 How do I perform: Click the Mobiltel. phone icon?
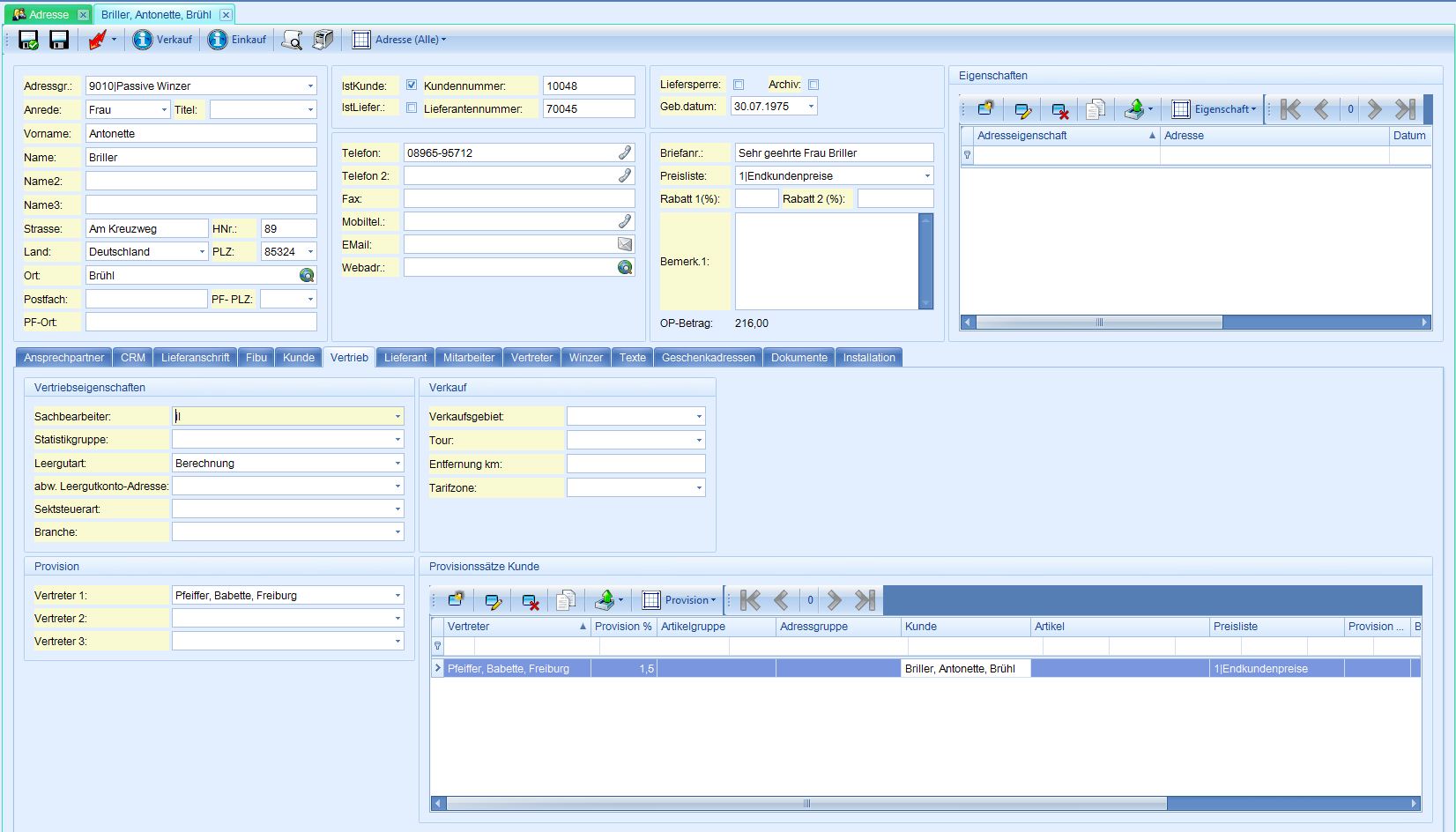pyautogui.click(x=625, y=221)
